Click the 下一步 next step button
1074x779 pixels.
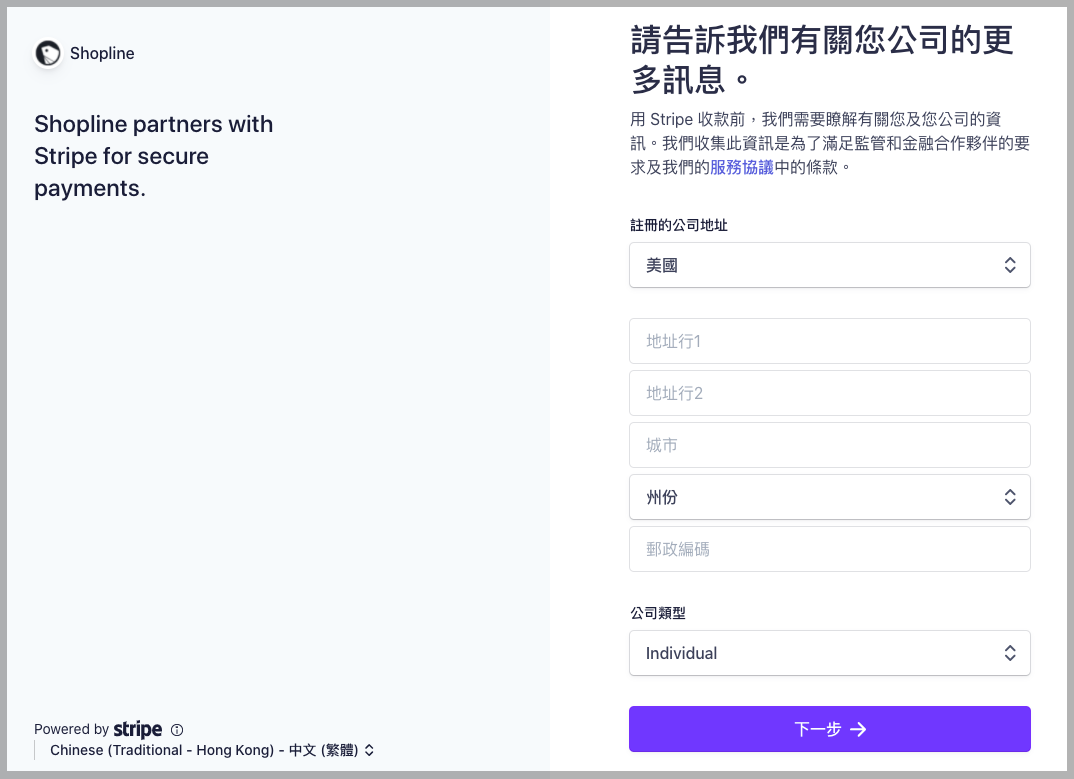[x=830, y=729]
